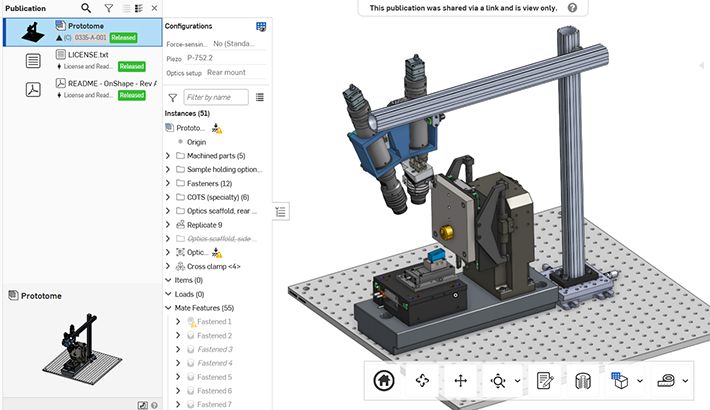Open the Measure tool dropdown arrow
The image size is (710, 410).
(686, 381)
